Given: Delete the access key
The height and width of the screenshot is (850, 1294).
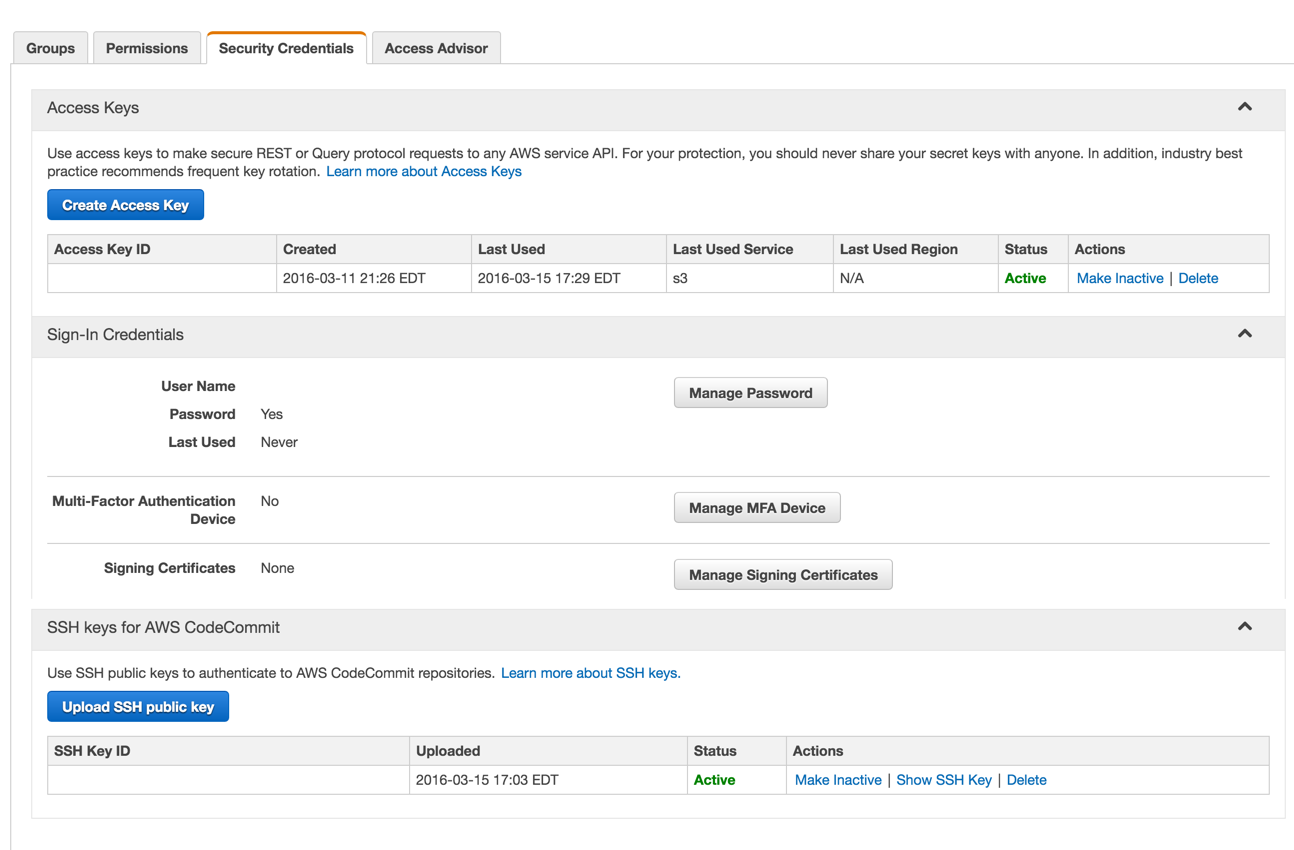Looking at the screenshot, I should (1198, 278).
